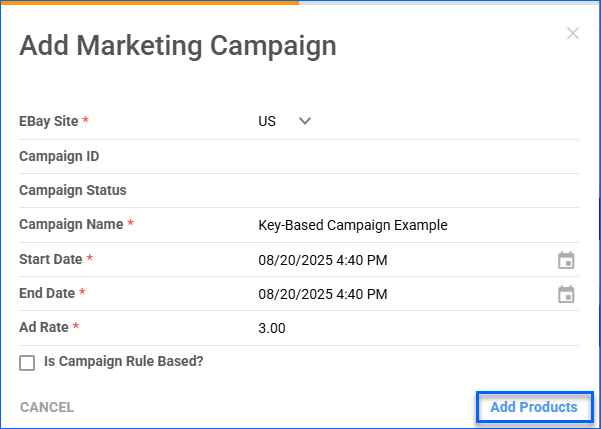Click the Add Products button

[x=533, y=407]
